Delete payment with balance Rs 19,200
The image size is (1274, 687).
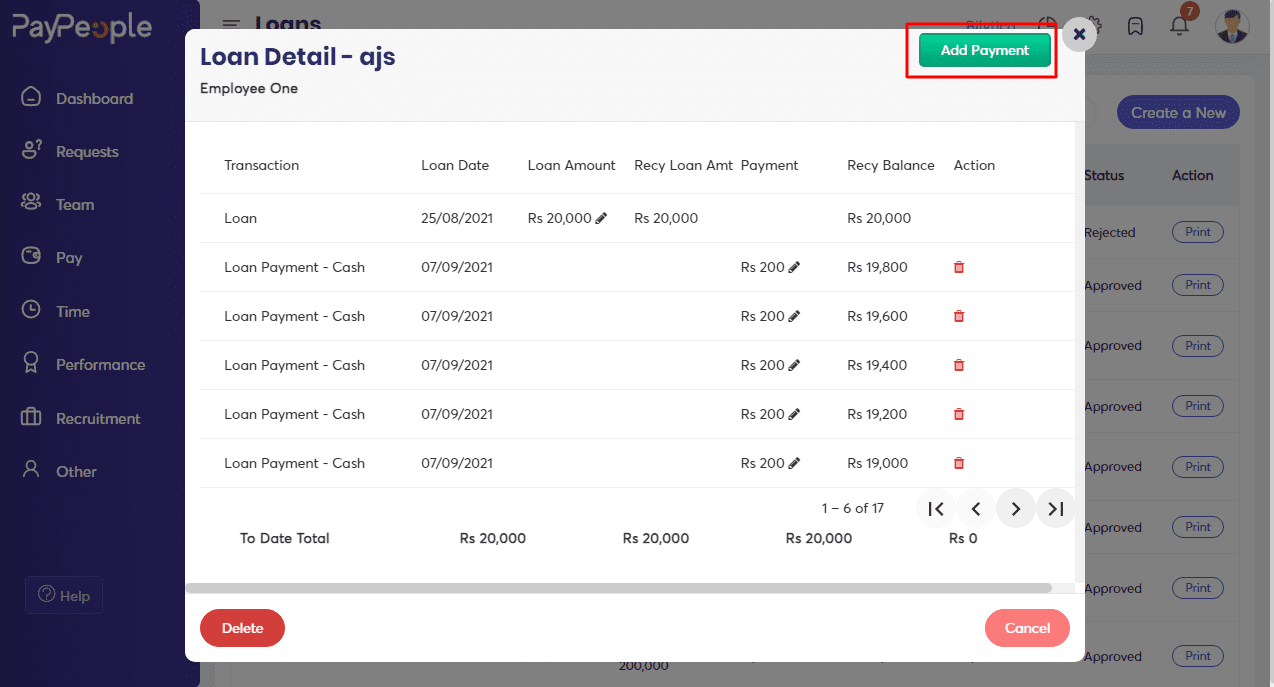point(959,414)
